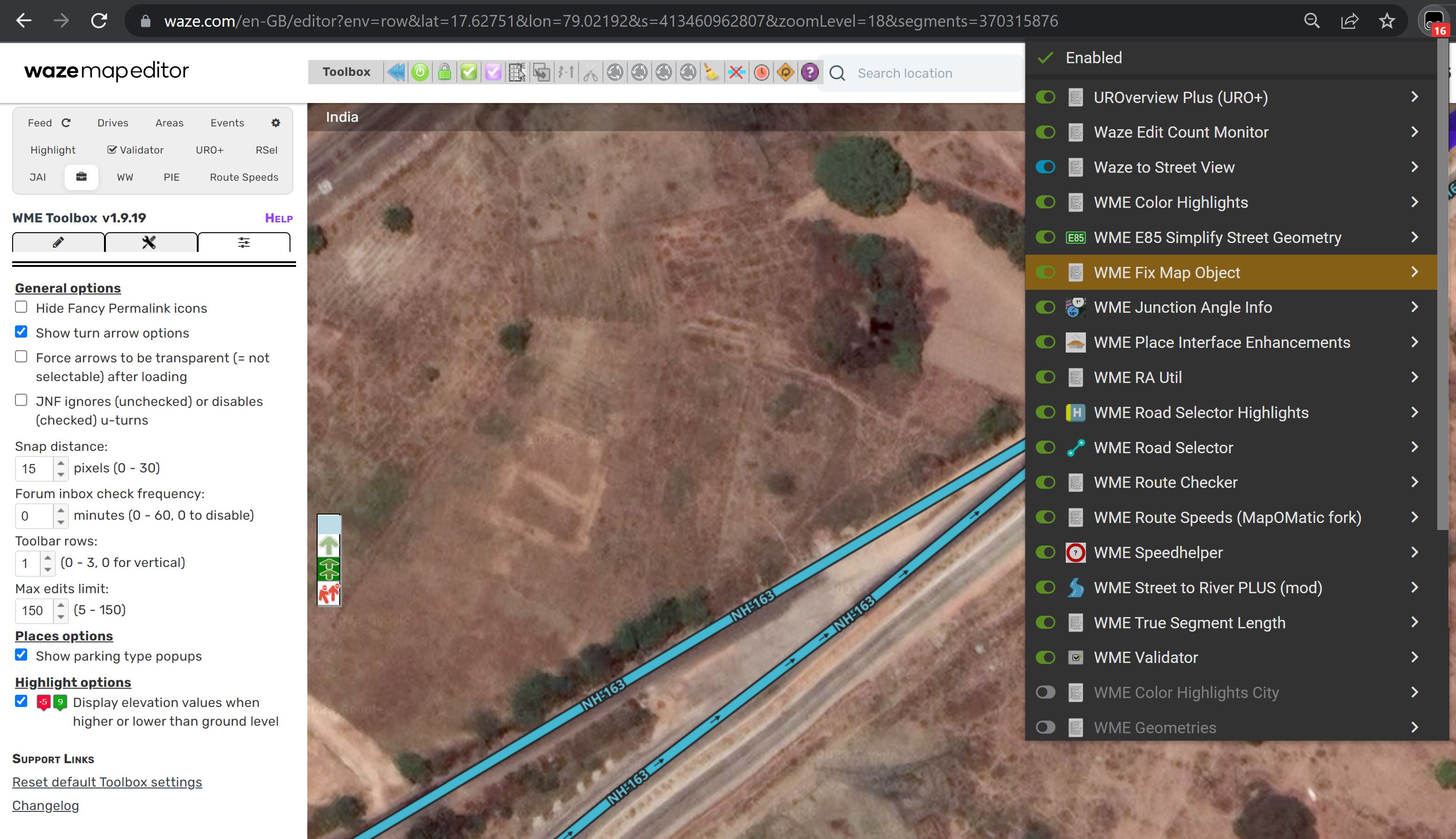Open sidebar settings via the gear icon
The image size is (1456, 839).
pyautogui.click(x=275, y=123)
